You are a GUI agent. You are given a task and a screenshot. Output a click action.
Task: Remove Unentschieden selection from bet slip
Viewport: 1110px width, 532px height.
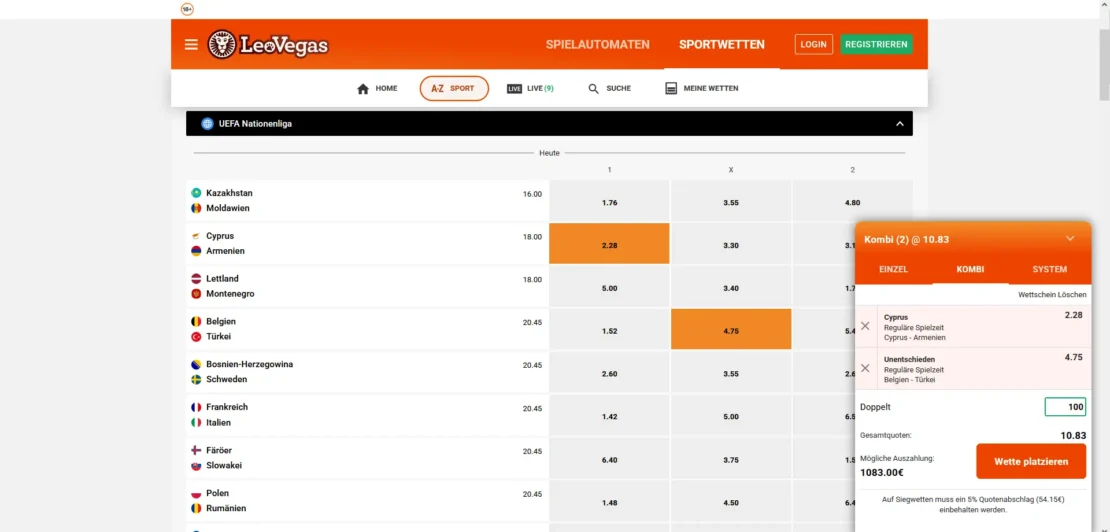865,368
